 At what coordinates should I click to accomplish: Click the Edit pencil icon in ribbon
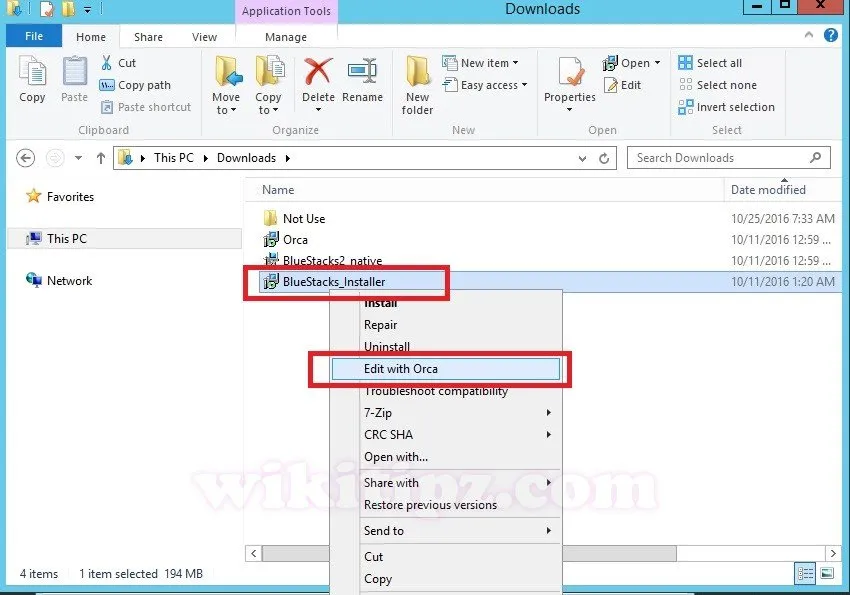point(611,85)
